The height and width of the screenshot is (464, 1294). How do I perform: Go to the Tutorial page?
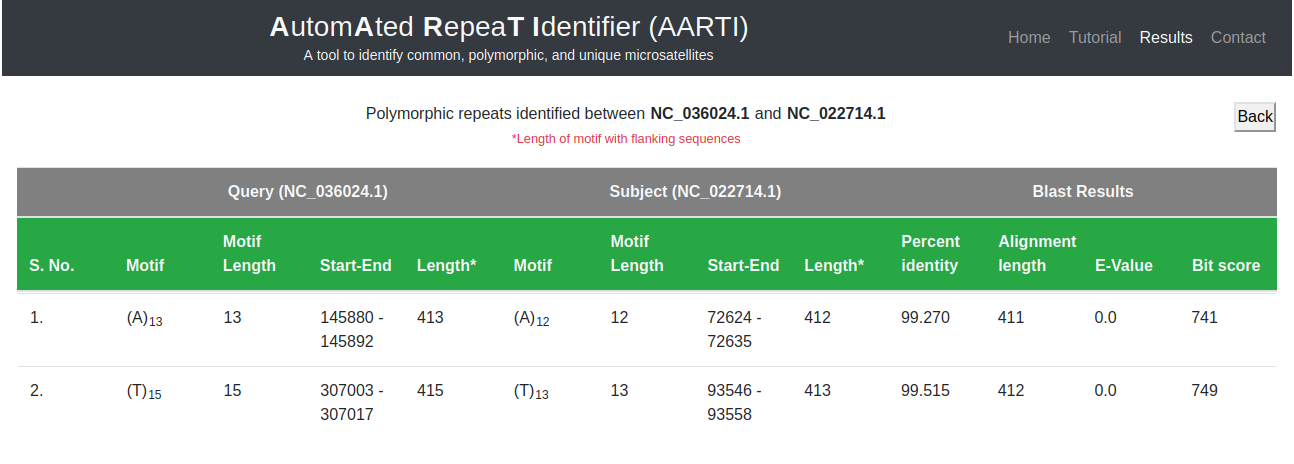coord(1095,38)
